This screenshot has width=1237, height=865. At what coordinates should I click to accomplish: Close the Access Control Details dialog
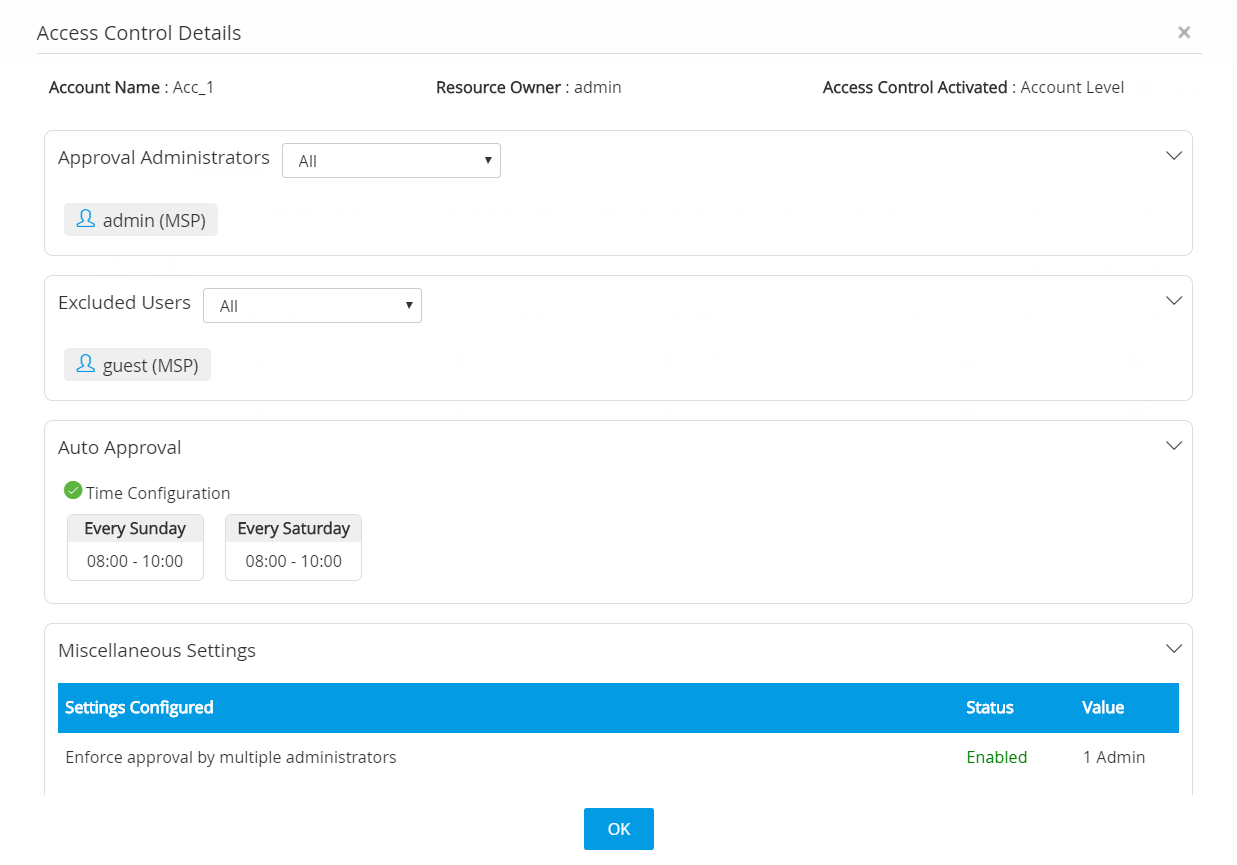click(1184, 33)
